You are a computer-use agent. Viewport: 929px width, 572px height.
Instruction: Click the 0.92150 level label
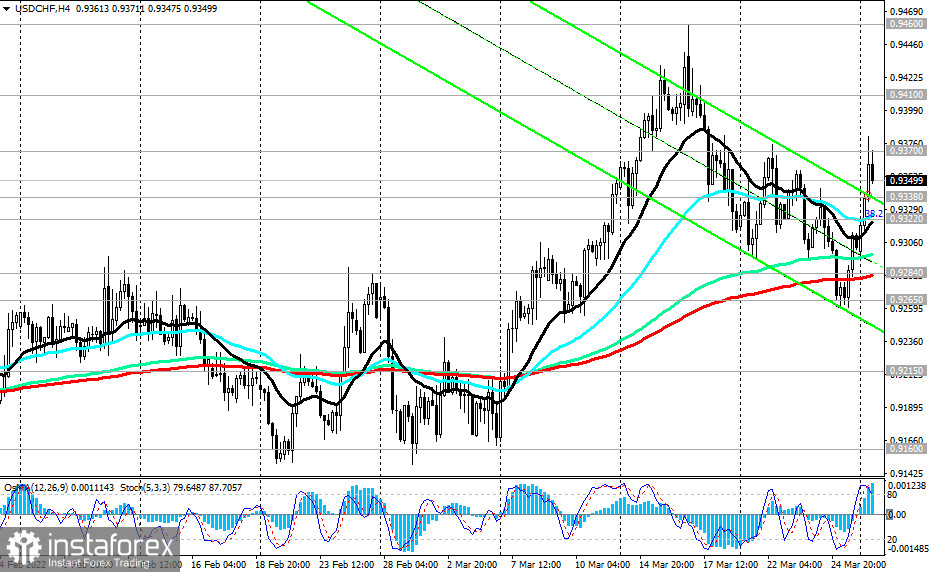(x=906, y=371)
